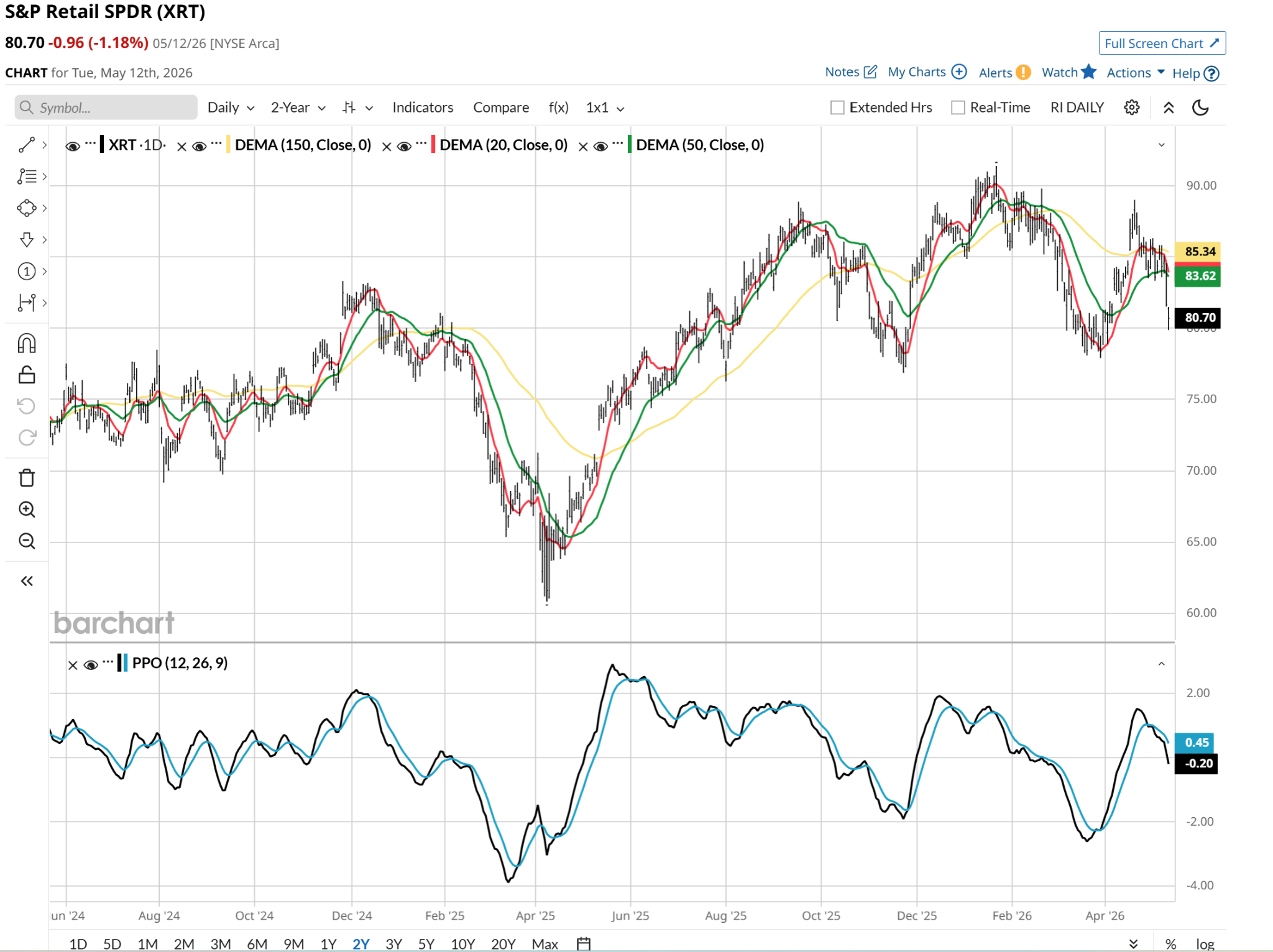This screenshot has width=1273, height=952.
Task: Collapse the drawing toolbar with double chevron
Action: (x=27, y=581)
